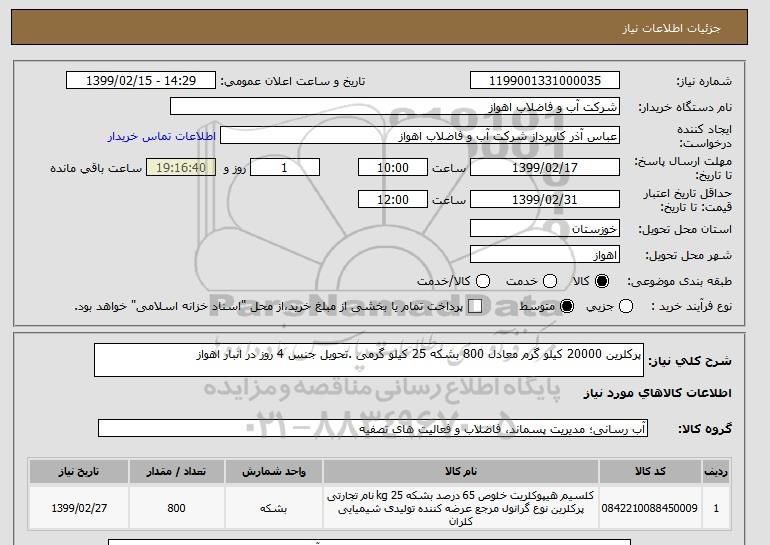Click the شهر محل تحویل label
Viewport: 770px width, 545px height.
pos(688,255)
